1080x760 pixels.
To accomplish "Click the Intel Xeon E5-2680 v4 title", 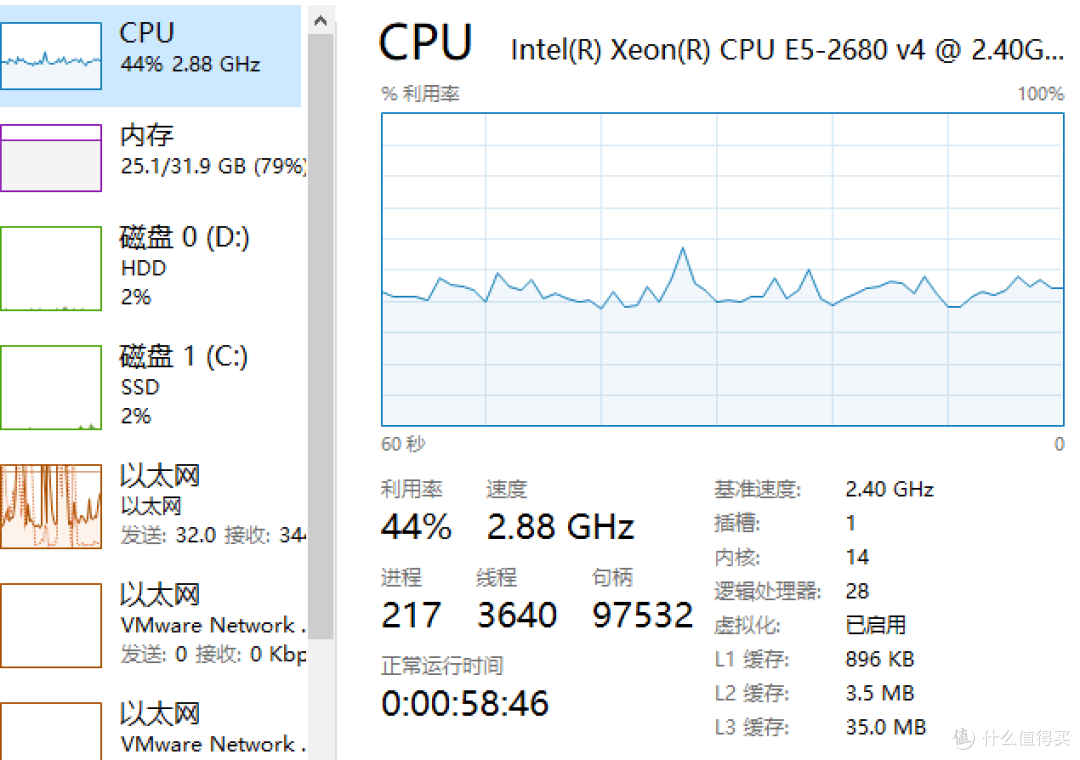I will (x=787, y=50).
